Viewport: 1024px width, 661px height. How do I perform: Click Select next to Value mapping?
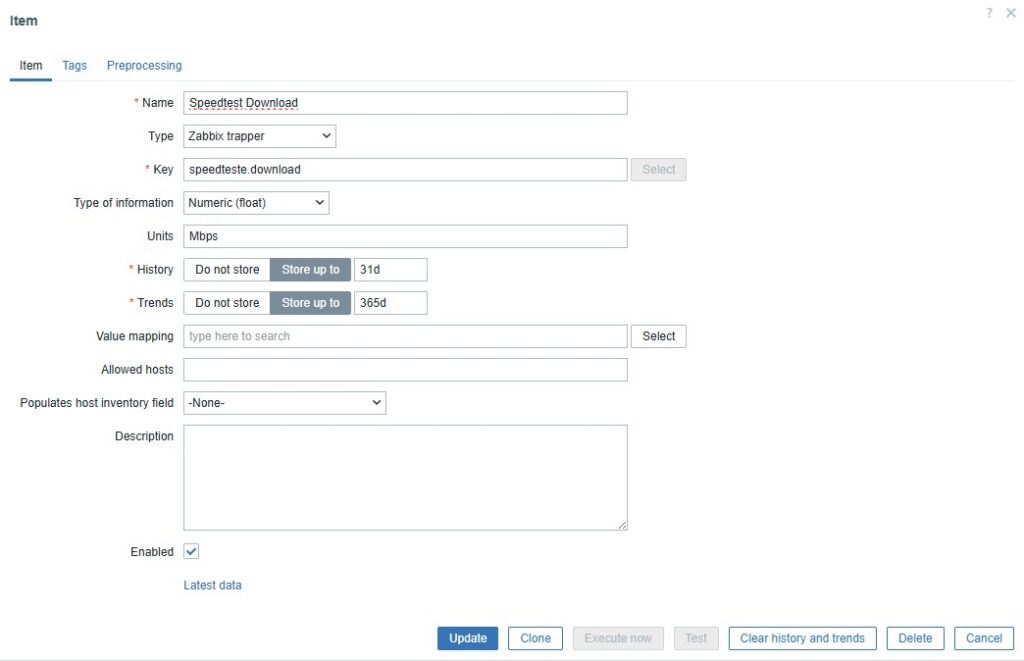coord(658,336)
